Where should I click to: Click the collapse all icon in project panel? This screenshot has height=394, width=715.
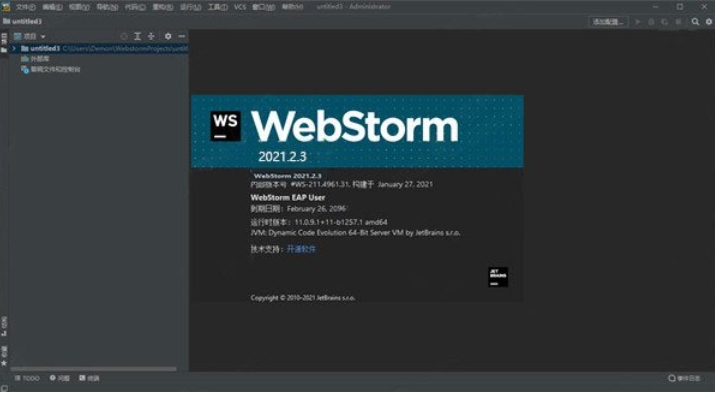[x=151, y=36]
